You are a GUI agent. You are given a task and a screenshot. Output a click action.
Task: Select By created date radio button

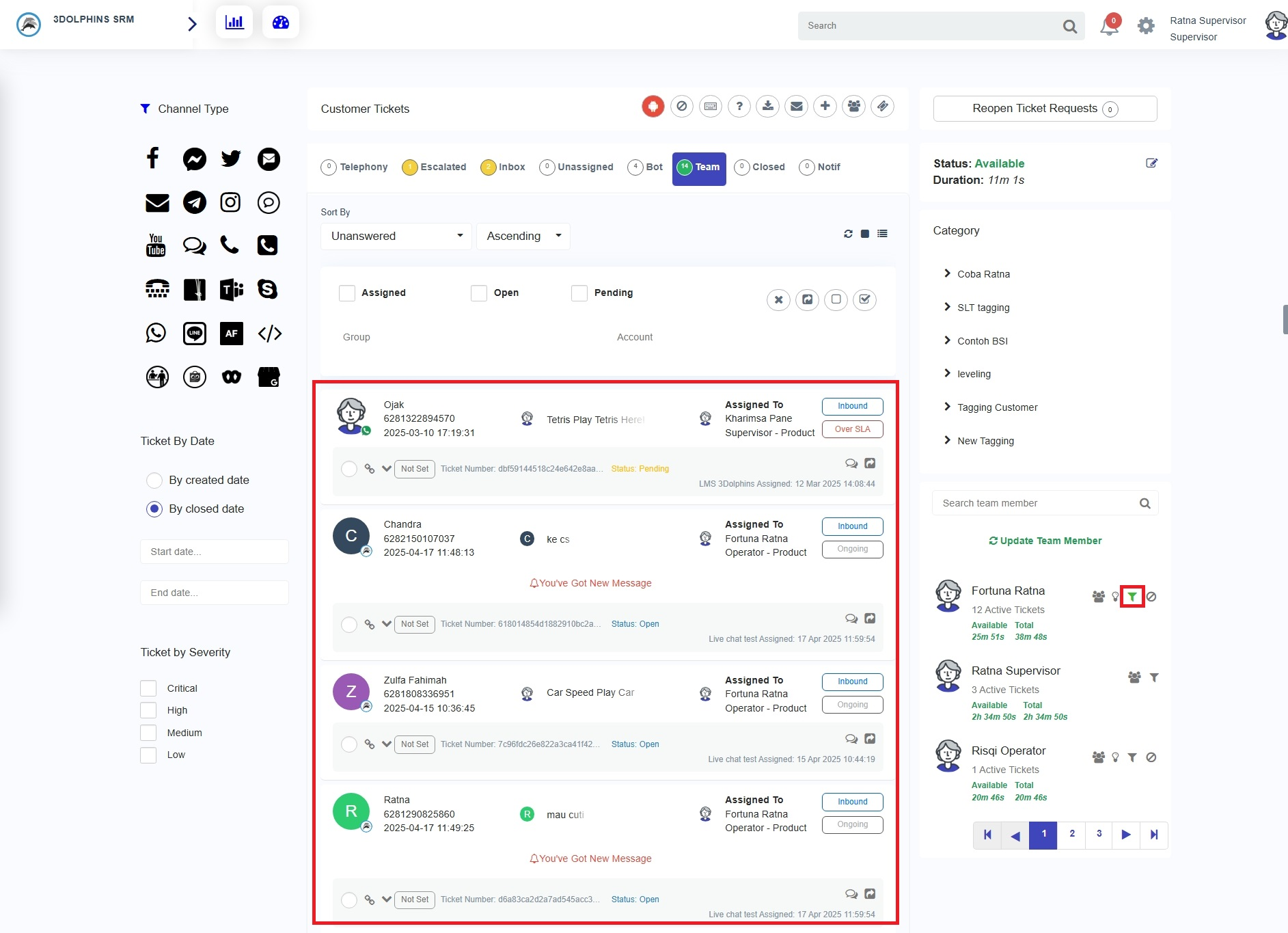154,481
